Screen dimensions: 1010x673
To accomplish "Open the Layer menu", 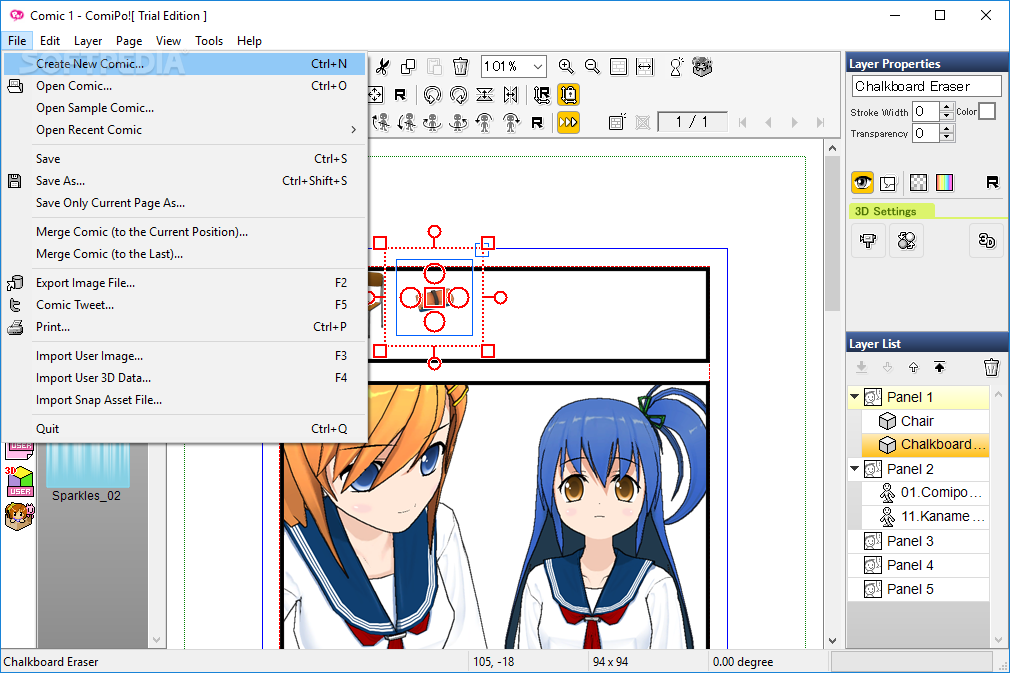I will point(88,41).
